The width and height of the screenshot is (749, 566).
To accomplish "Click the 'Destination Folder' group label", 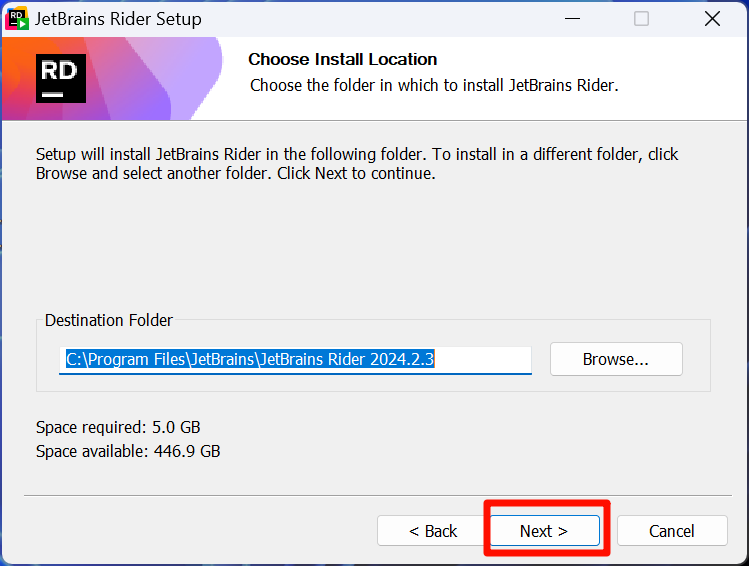I will (108, 320).
